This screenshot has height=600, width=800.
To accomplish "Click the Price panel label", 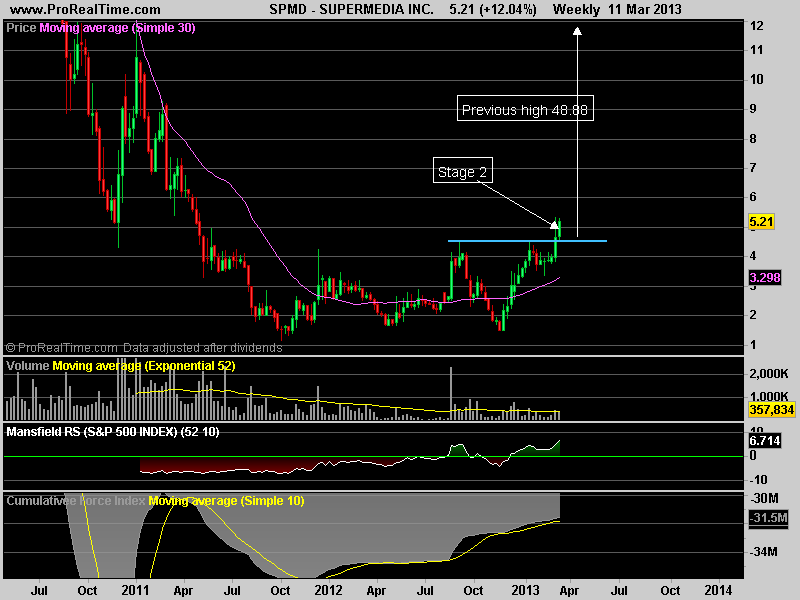I will click(x=21, y=28).
